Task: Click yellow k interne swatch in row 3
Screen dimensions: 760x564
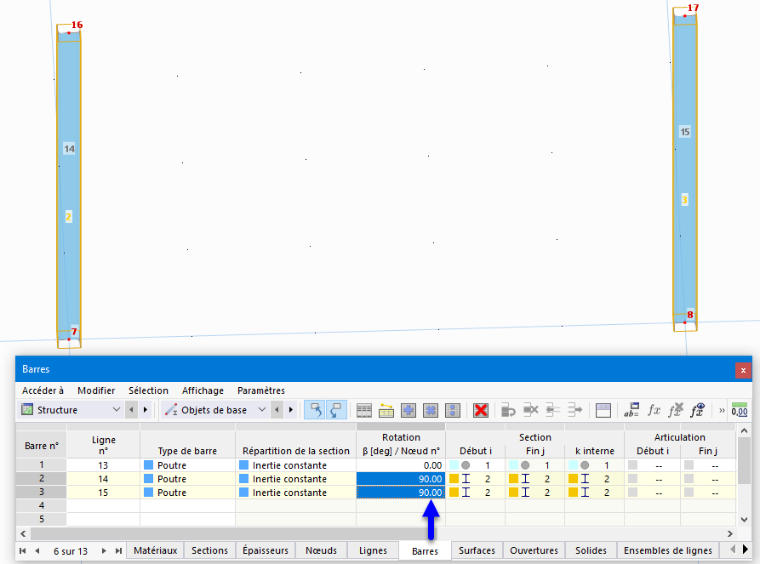Action: coord(573,492)
